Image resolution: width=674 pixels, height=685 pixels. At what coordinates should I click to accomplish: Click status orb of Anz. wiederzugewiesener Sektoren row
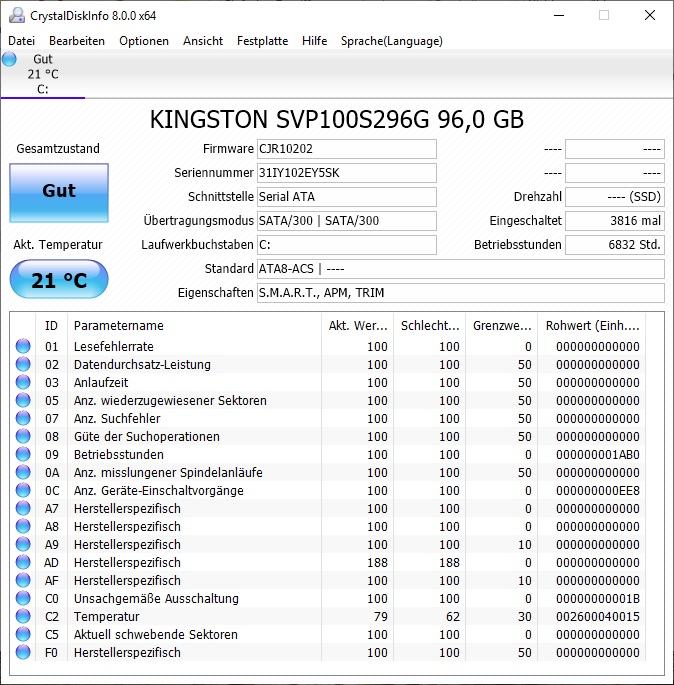[23, 400]
